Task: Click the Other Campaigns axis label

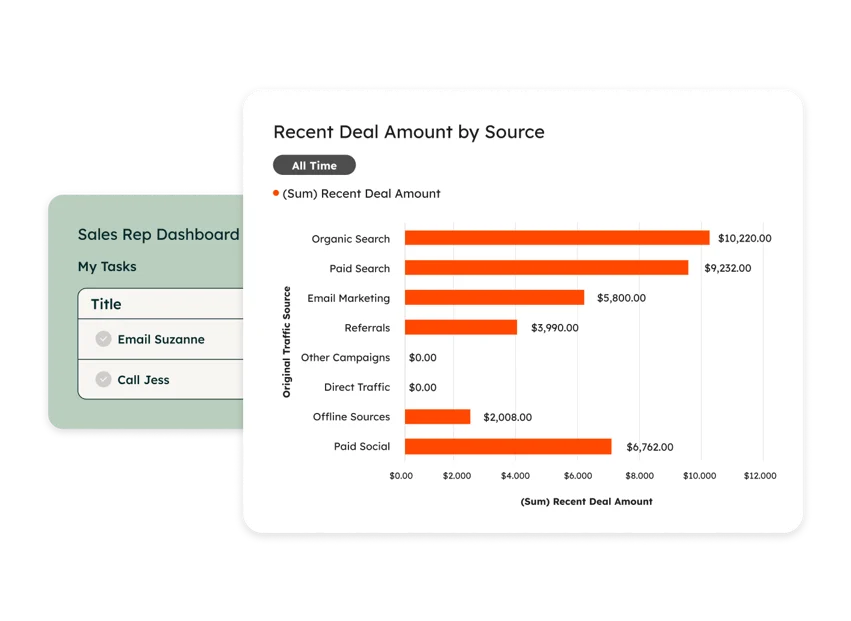Action: tap(345, 357)
